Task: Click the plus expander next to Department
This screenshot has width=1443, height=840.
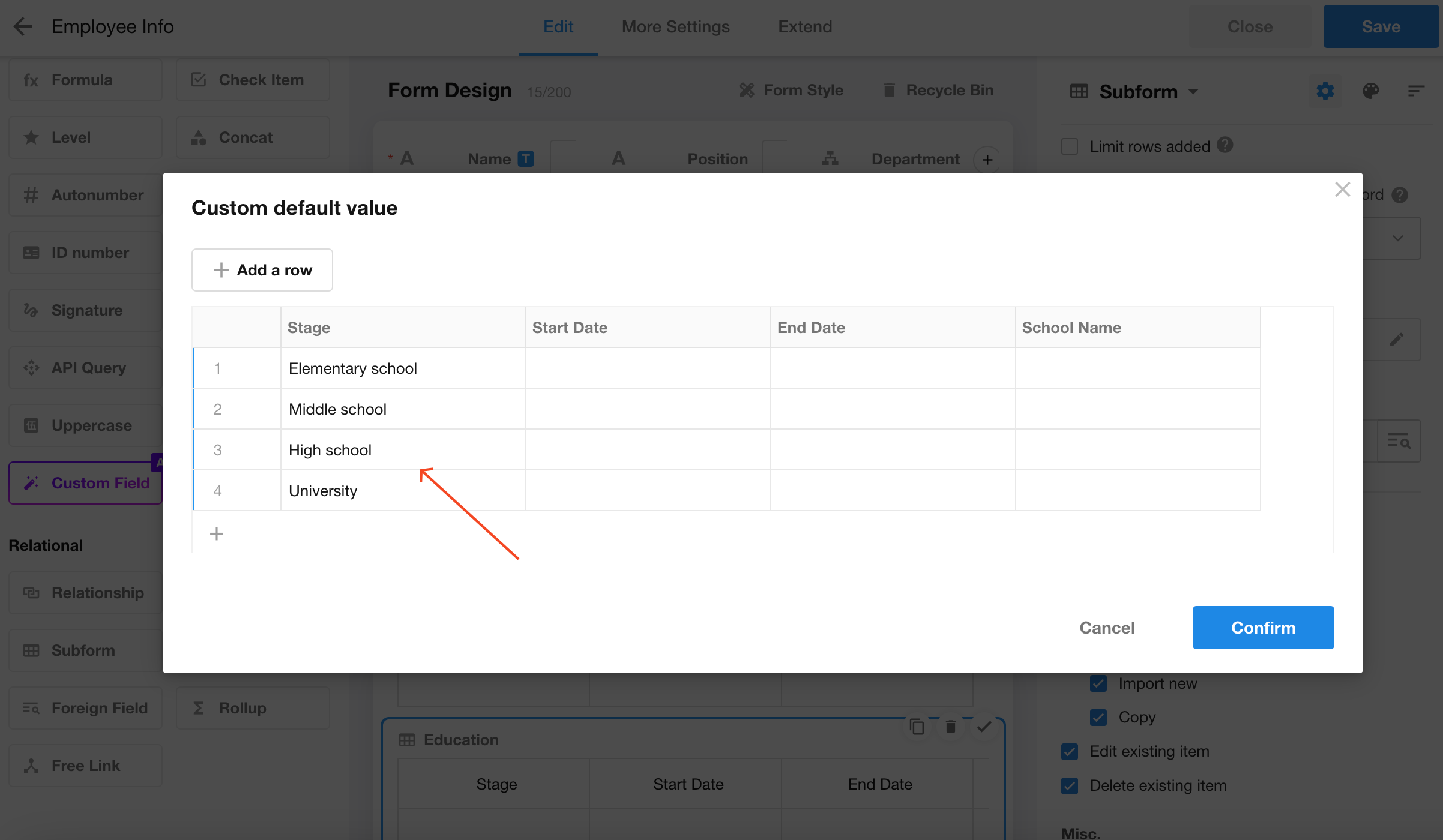Action: (x=987, y=160)
